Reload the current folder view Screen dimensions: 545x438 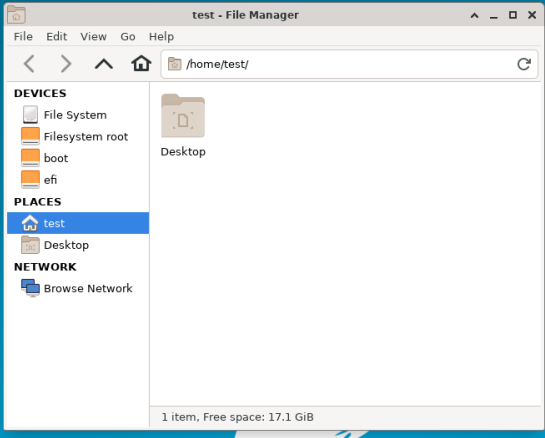pos(524,64)
